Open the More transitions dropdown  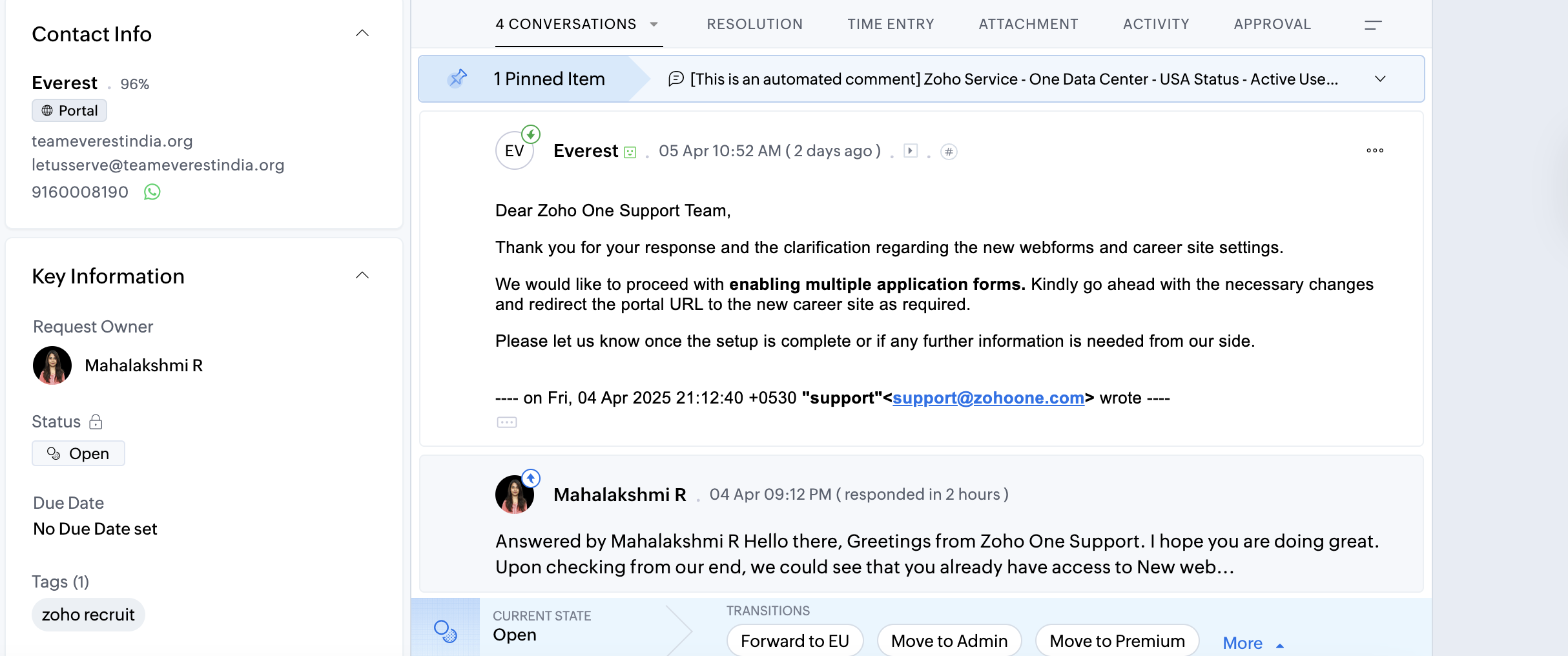(x=1253, y=643)
